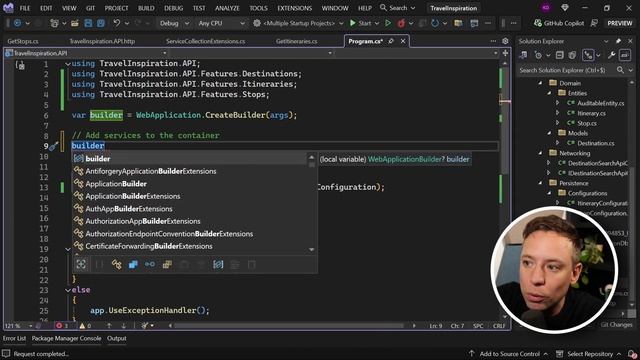The width and height of the screenshot is (640, 360).
Task: Click the Save All icon in toolbar
Action: pos(100,23)
